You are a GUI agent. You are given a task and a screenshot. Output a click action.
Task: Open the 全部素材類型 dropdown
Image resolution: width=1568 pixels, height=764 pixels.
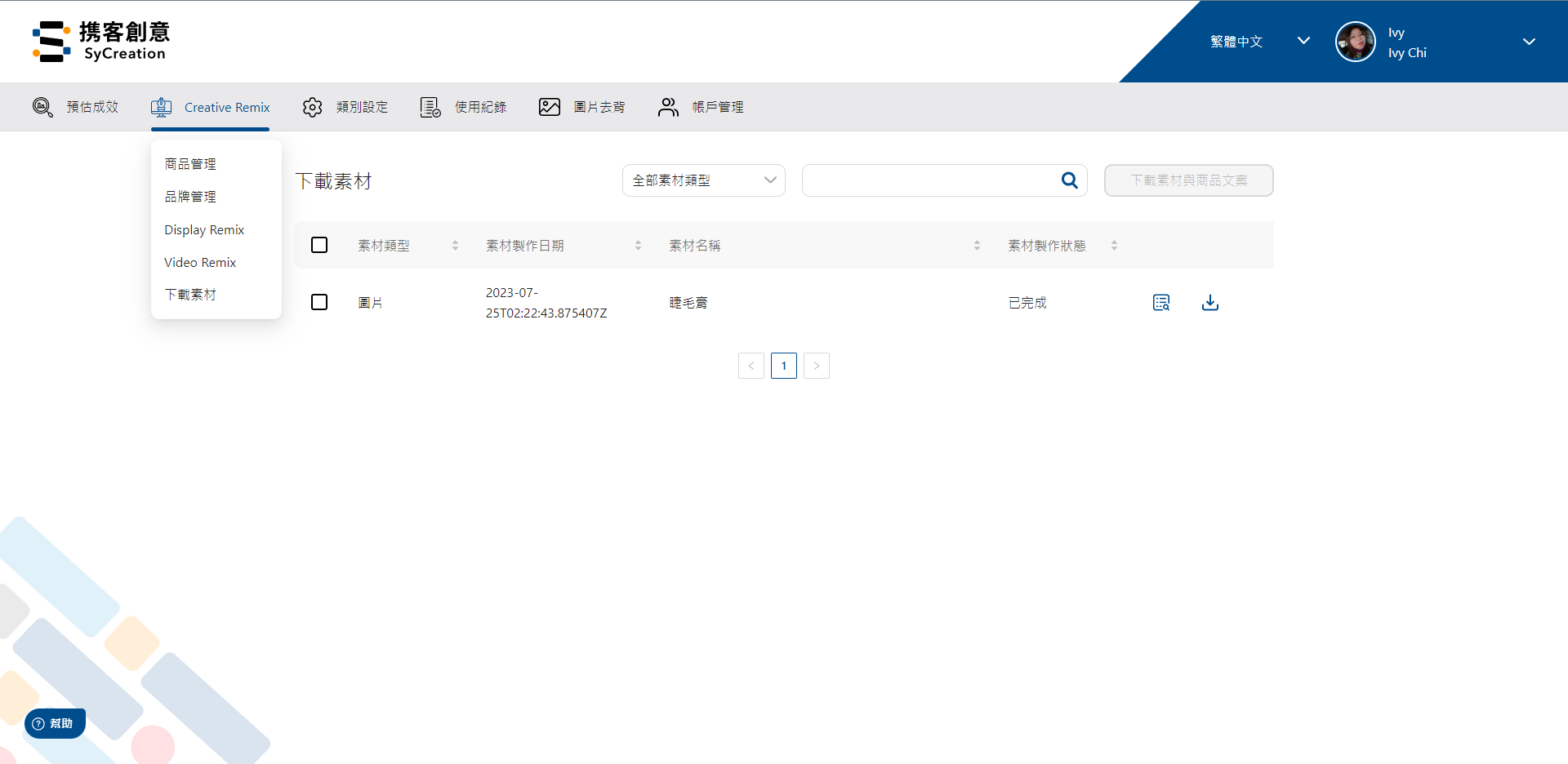pyautogui.click(x=704, y=180)
